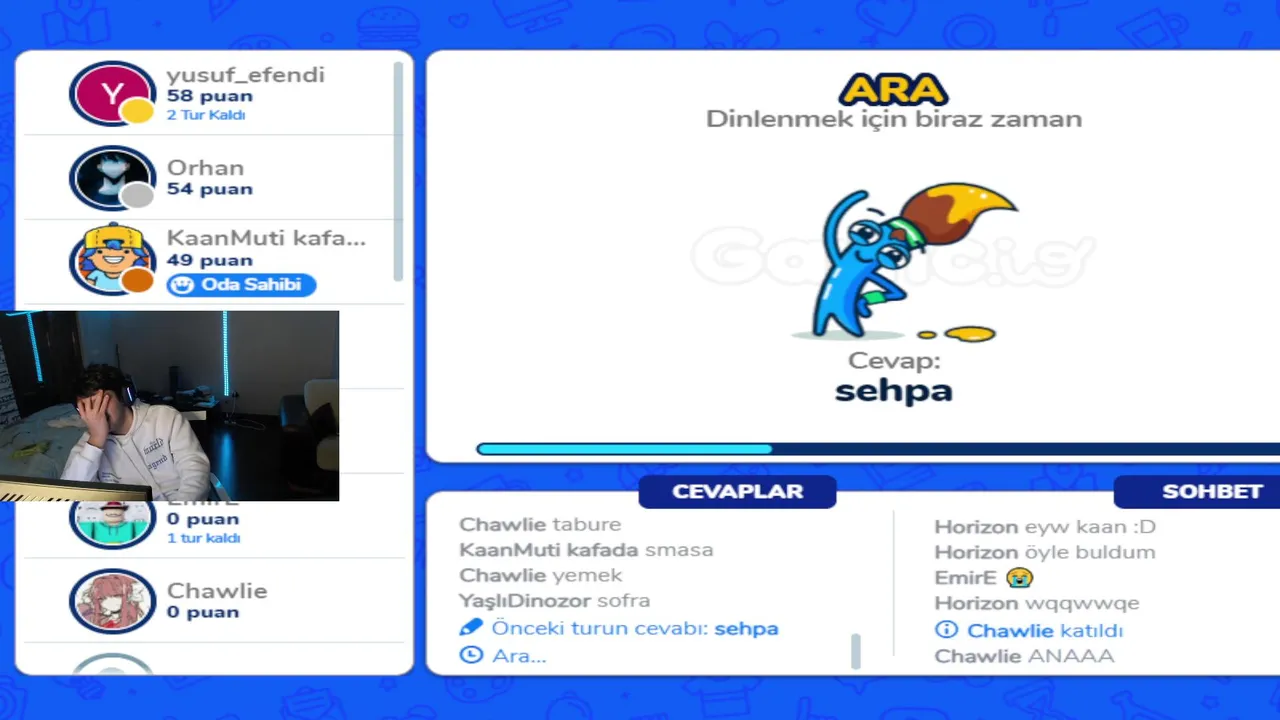The width and height of the screenshot is (1280, 720).
Task: Click the info icon beside Chawlie katıldı
Action: (946, 630)
